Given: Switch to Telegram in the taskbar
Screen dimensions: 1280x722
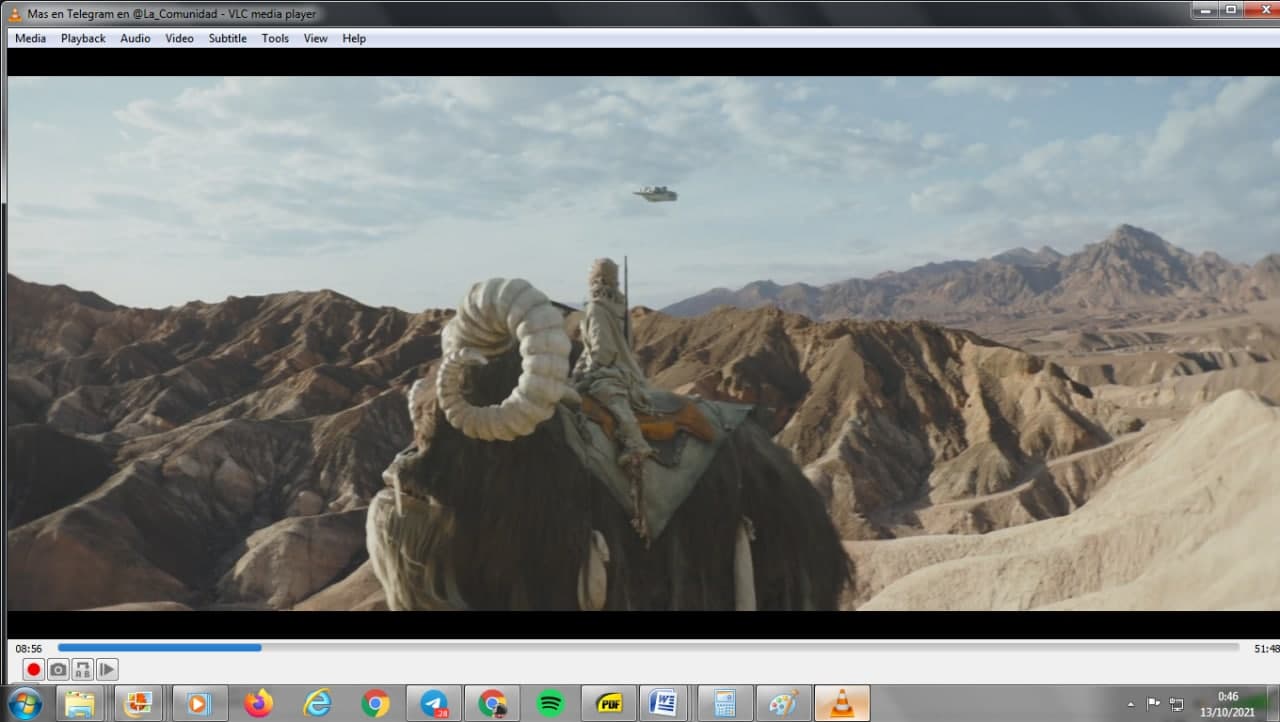Looking at the screenshot, I should point(434,703).
